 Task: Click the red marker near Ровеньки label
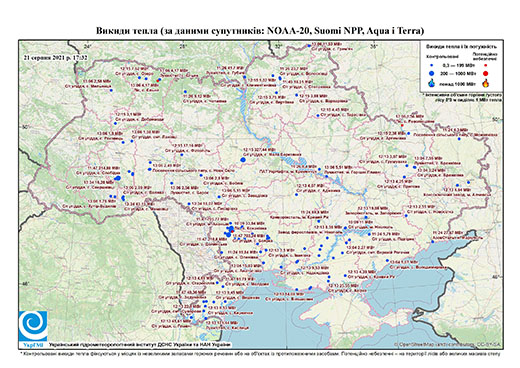click(402, 125)
